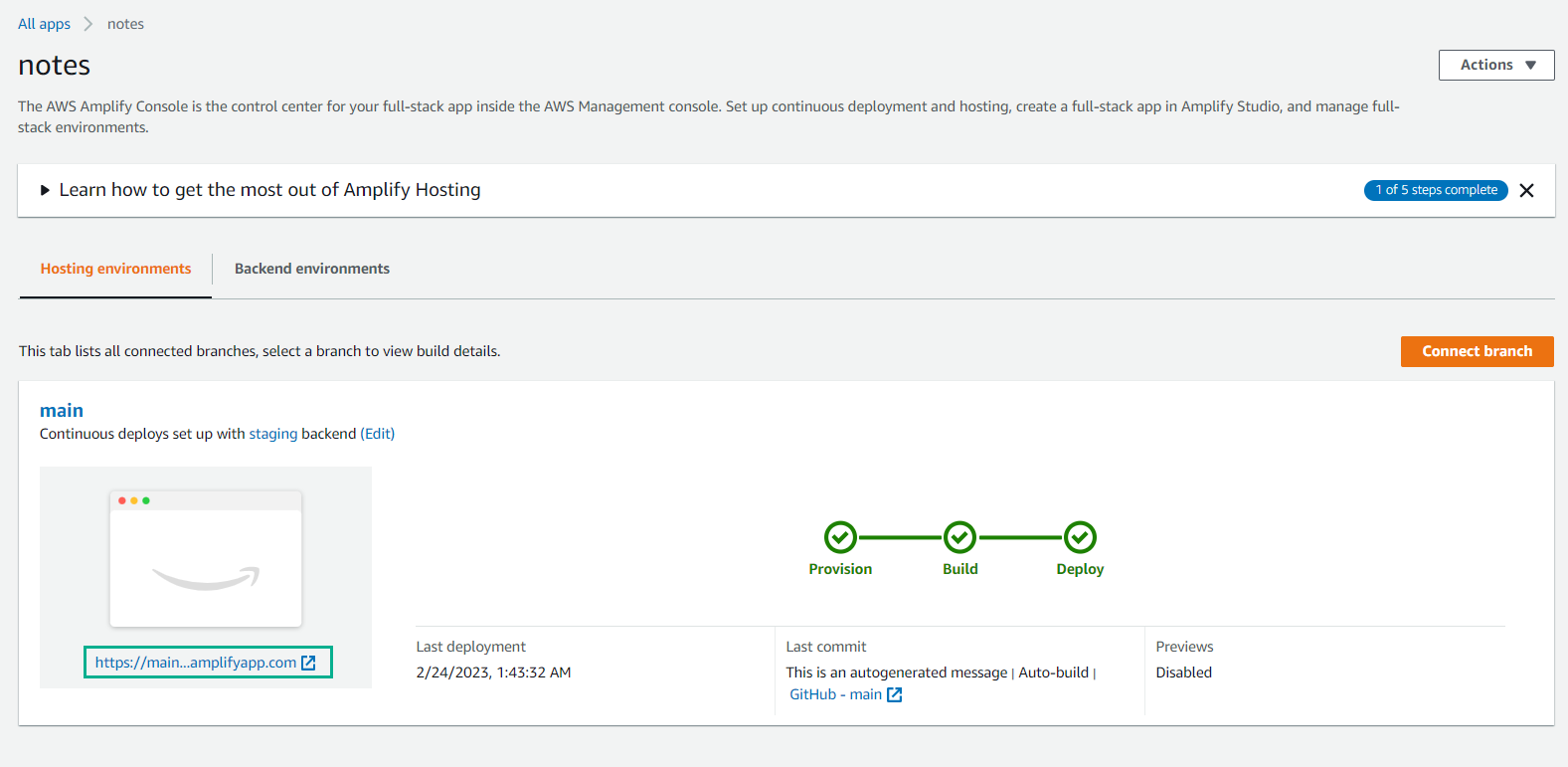Switch to Backend environments tab

tap(312, 269)
